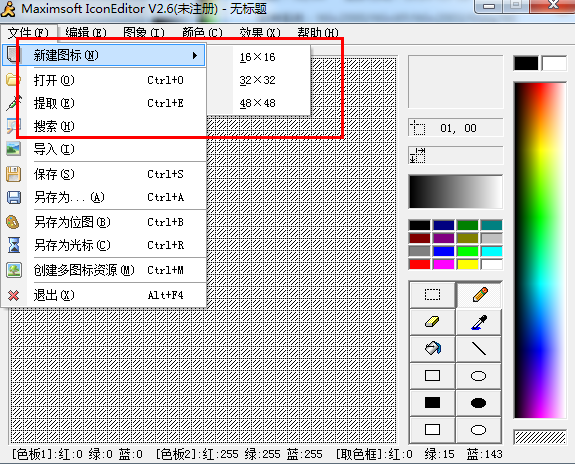Select the pencil drawing tool
Image resolution: width=575 pixels, height=464 pixels.
(479, 295)
